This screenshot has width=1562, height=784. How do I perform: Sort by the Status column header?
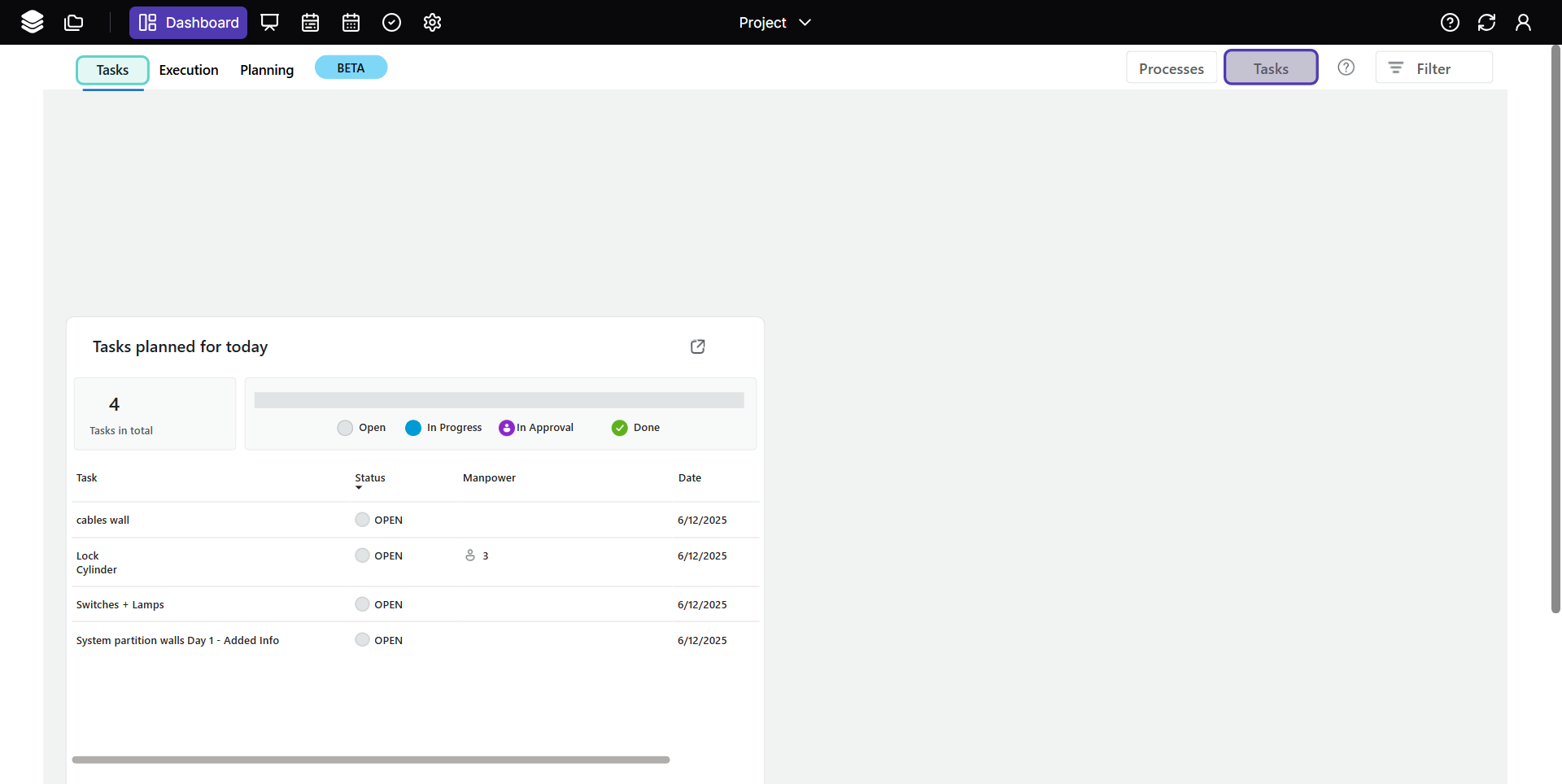[370, 478]
